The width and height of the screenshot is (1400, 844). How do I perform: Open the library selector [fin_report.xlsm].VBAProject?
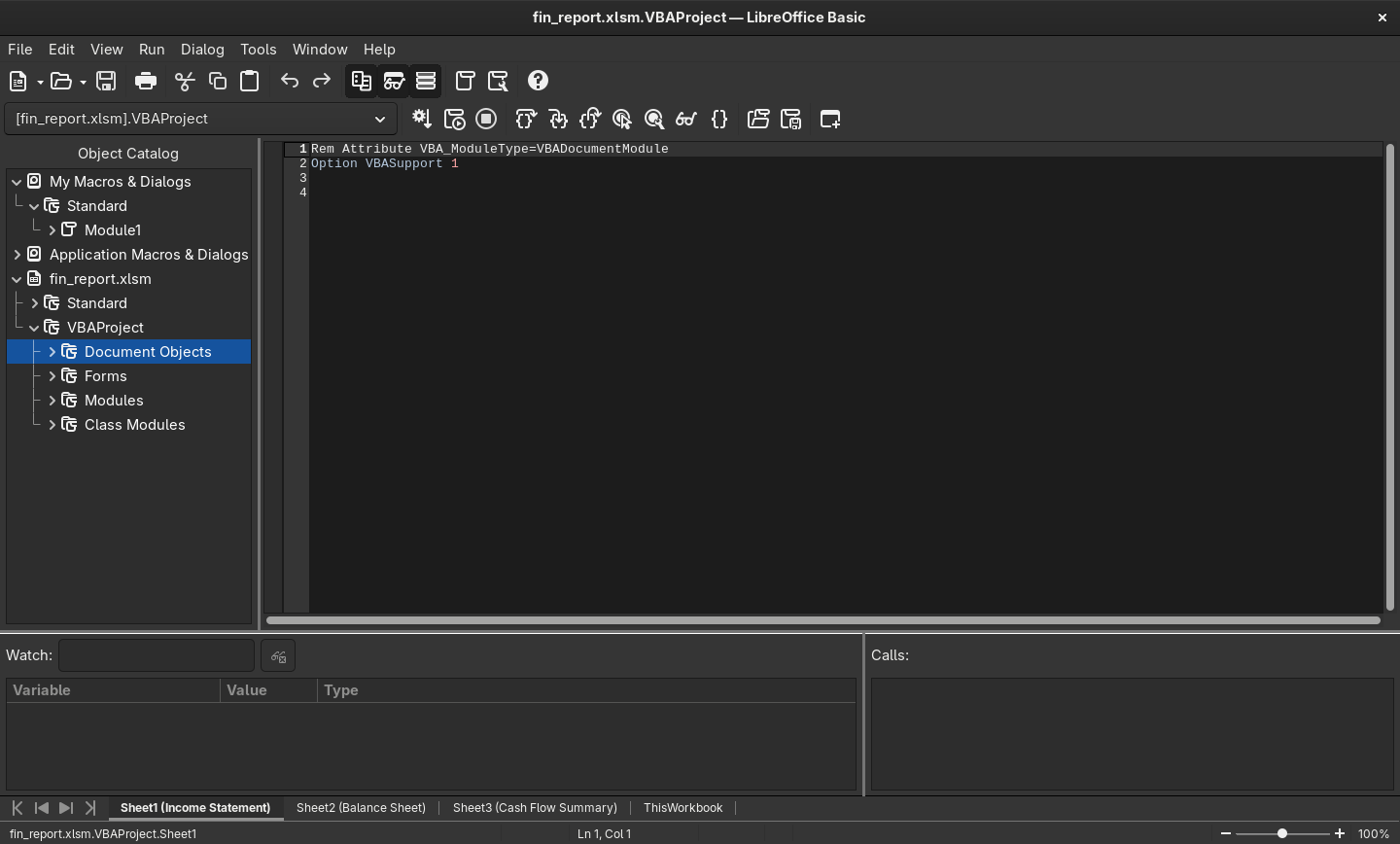click(x=201, y=119)
